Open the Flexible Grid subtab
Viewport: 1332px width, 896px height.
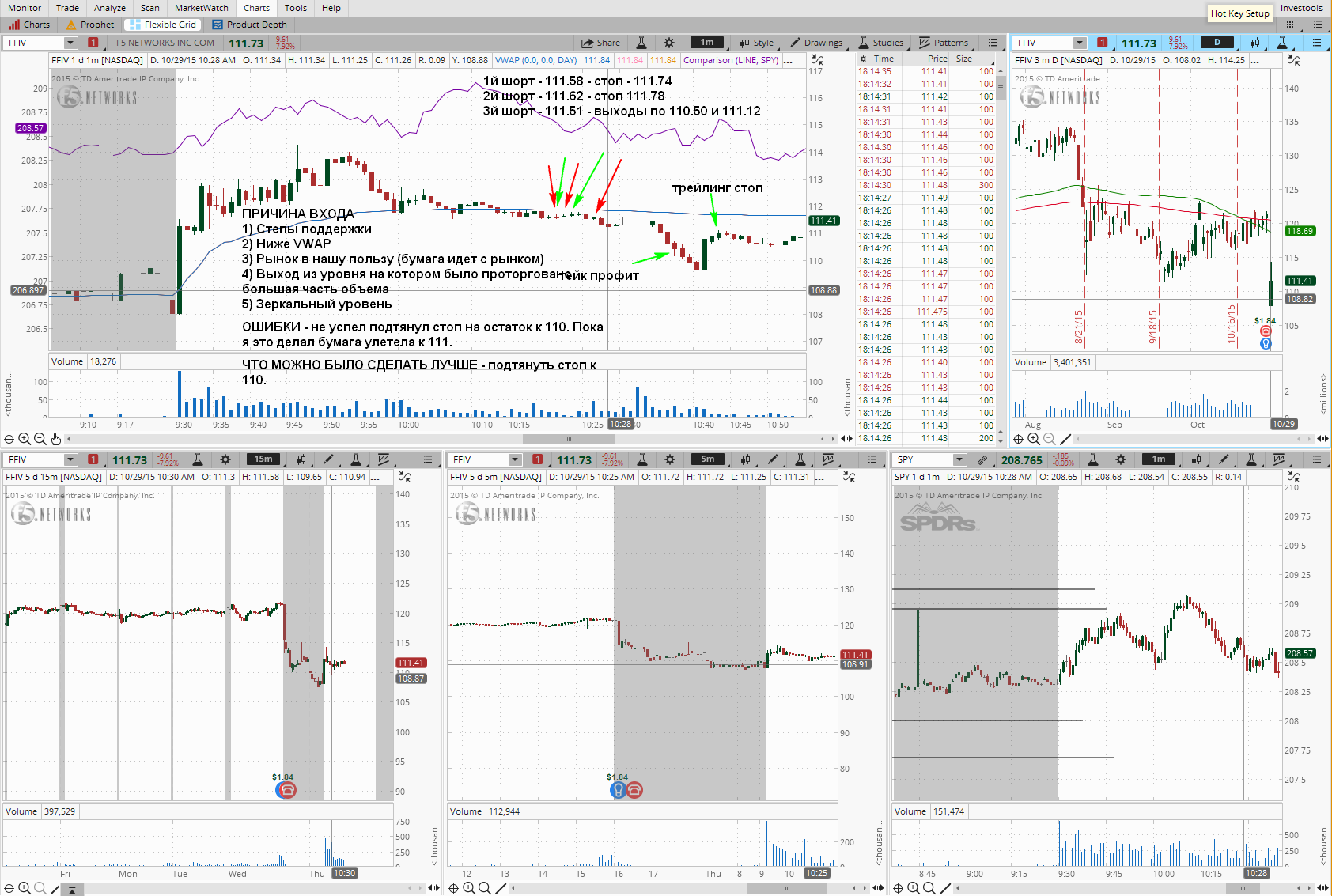pyautogui.click(x=162, y=25)
